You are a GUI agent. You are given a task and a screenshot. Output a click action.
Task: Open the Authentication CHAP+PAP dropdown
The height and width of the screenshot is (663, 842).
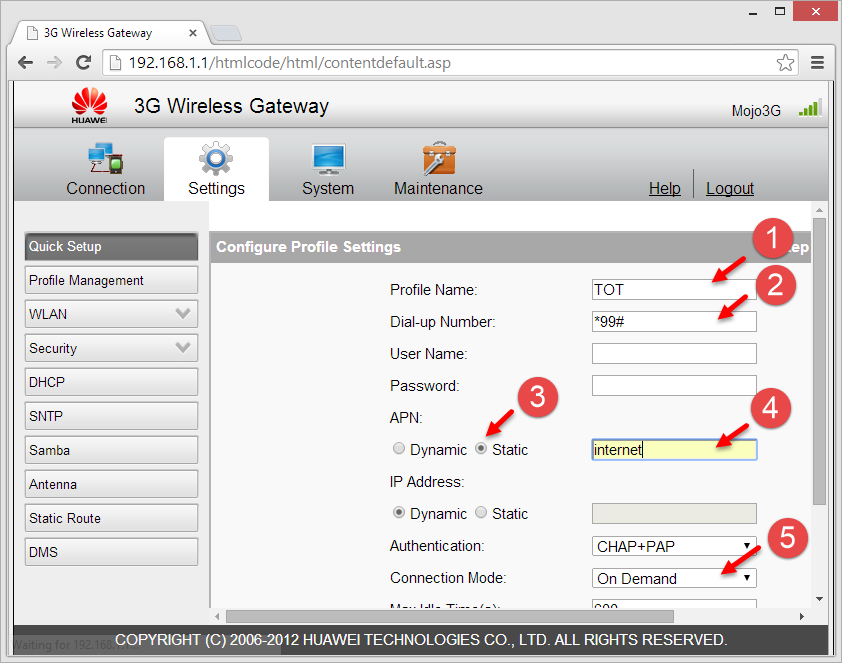[674, 546]
